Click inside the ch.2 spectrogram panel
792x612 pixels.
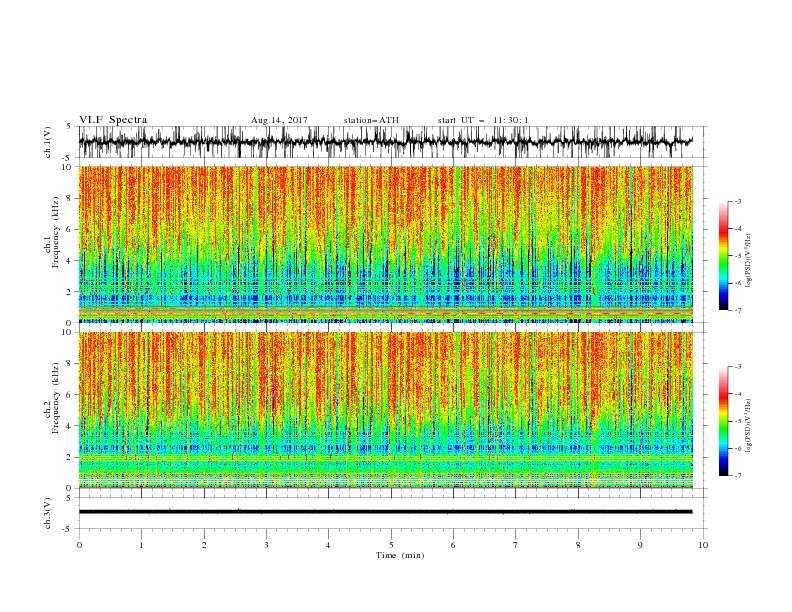click(385, 410)
